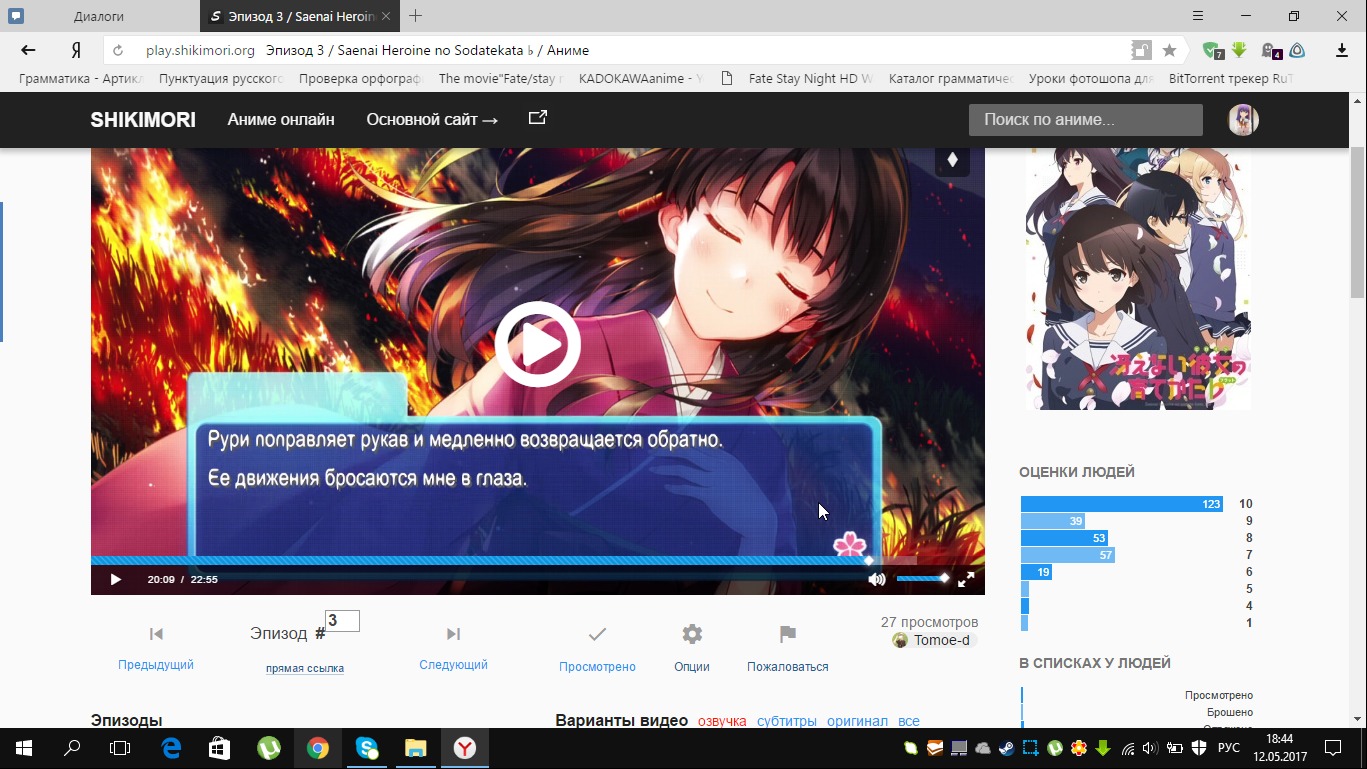Screen dimensions: 1367x769
Task: Report video using Пожаловаться flag icon
Action: pyautogui.click(x=788, y=634)
